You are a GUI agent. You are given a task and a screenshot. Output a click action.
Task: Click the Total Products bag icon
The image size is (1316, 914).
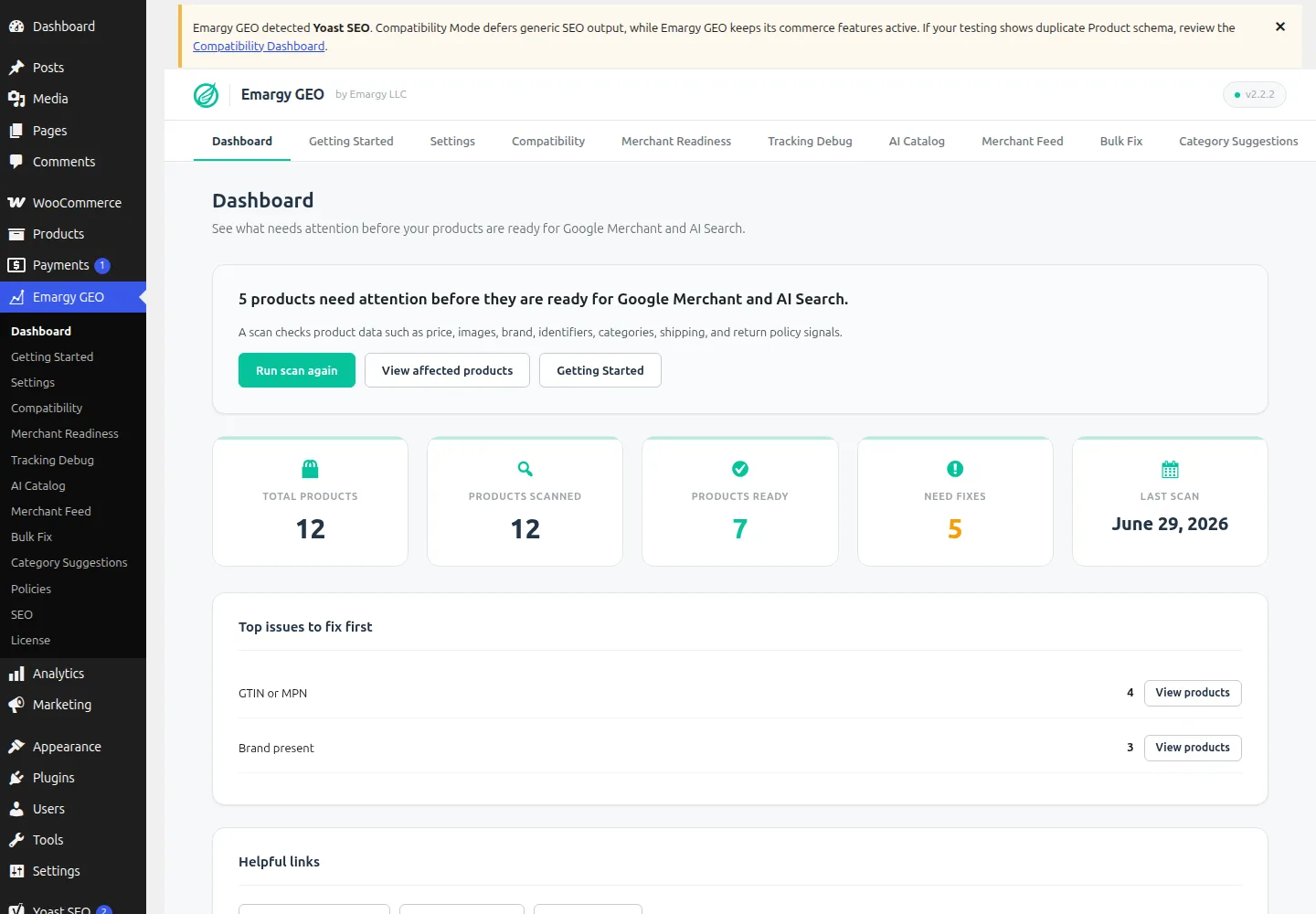311,469
